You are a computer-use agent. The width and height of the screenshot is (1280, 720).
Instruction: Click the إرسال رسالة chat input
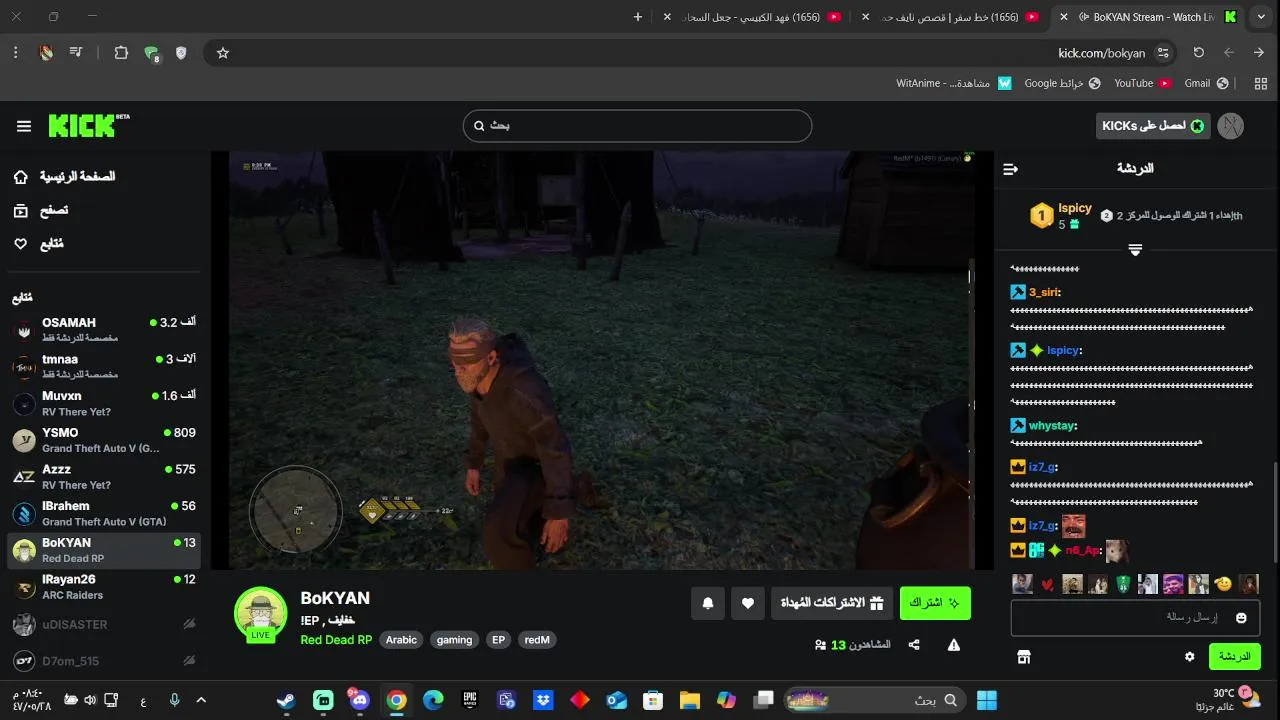click(x=1135, y=618)
